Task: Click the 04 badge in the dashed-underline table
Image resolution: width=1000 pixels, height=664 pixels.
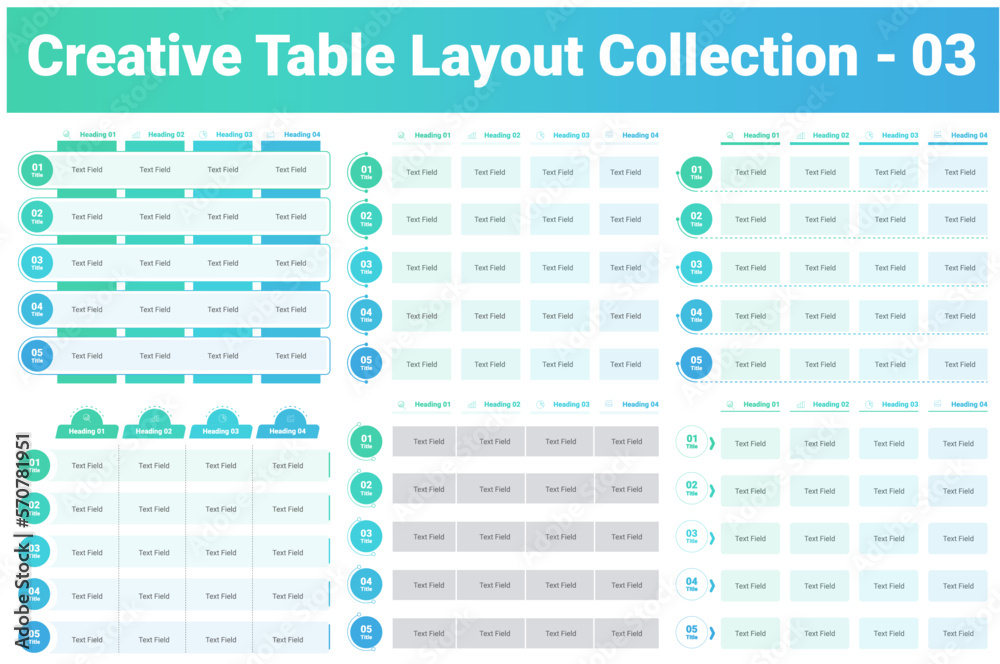Action: (x=696, y=315)
